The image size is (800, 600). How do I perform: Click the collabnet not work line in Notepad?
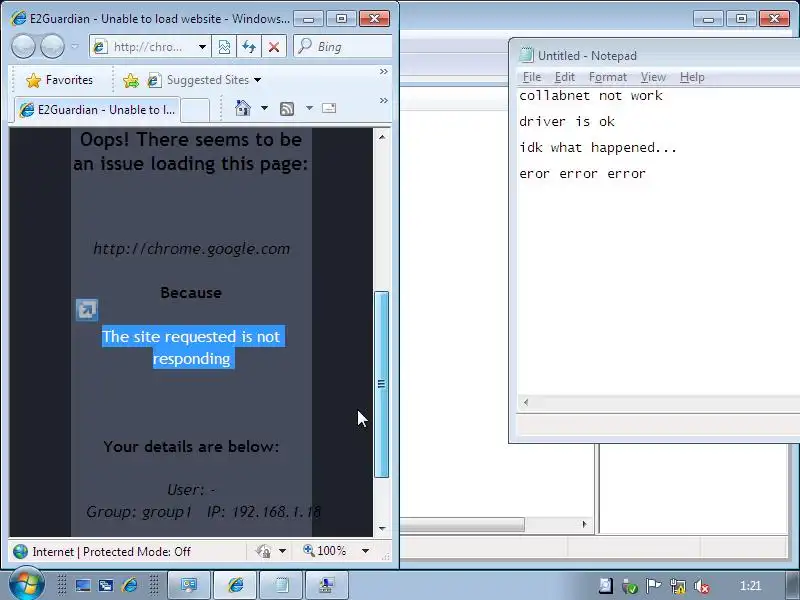point(591,96)
